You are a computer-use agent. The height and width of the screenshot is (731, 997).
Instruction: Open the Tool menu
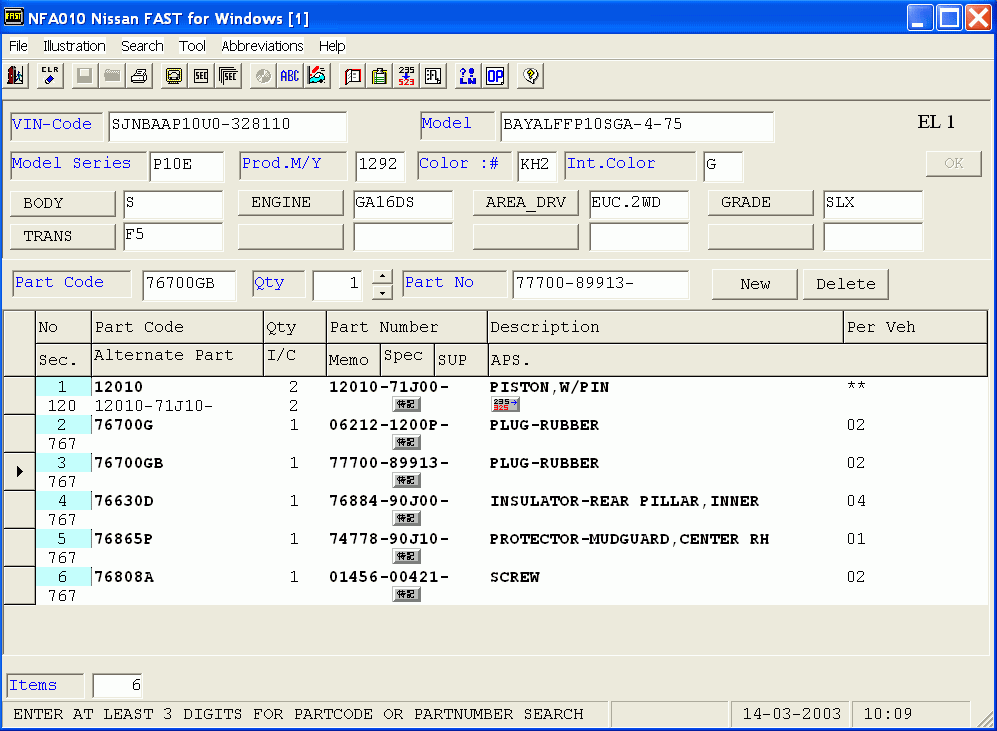pyautogui.click(x=192, y=46)
